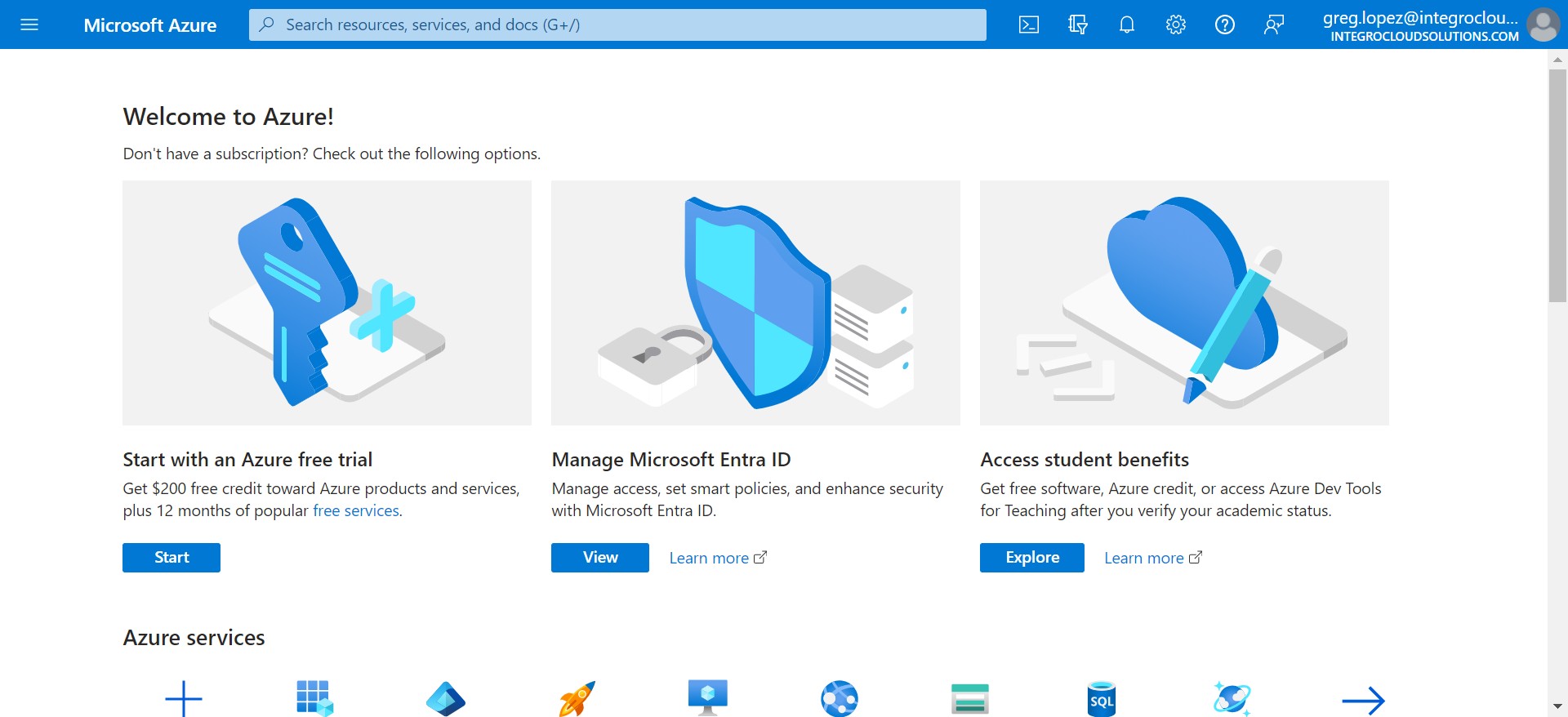Open the Storage accounts icon
Image resolution: width=1568 pixels, height=717 pixels.
click(970, 699)
